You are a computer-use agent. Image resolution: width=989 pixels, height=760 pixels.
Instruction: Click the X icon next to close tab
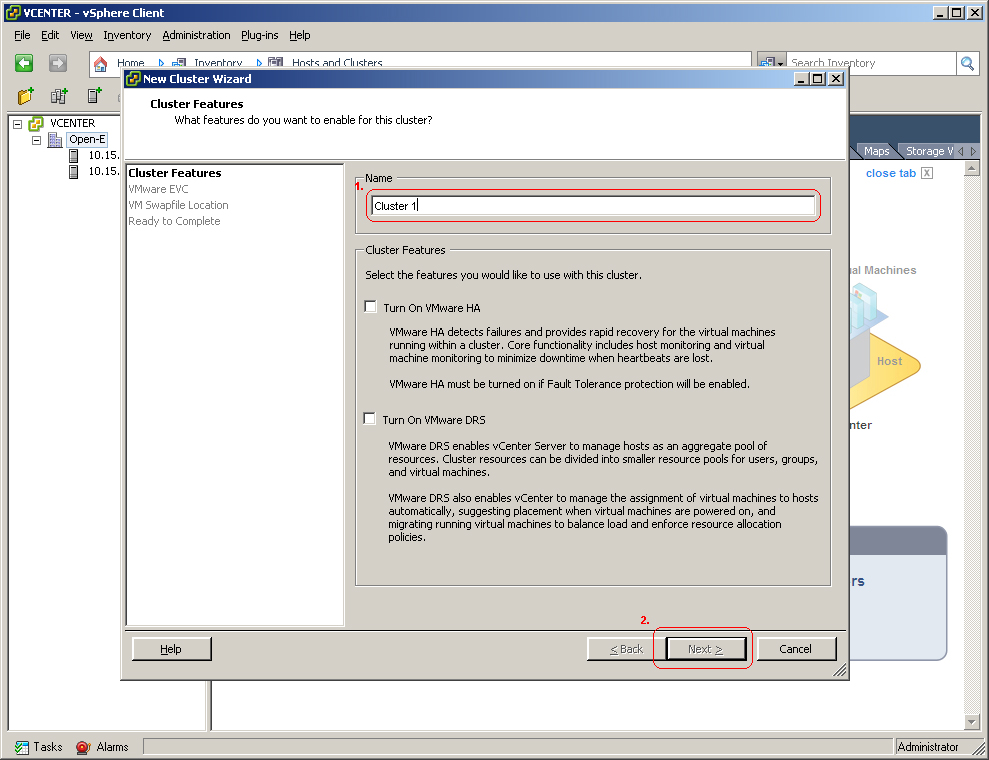point(927,173)
